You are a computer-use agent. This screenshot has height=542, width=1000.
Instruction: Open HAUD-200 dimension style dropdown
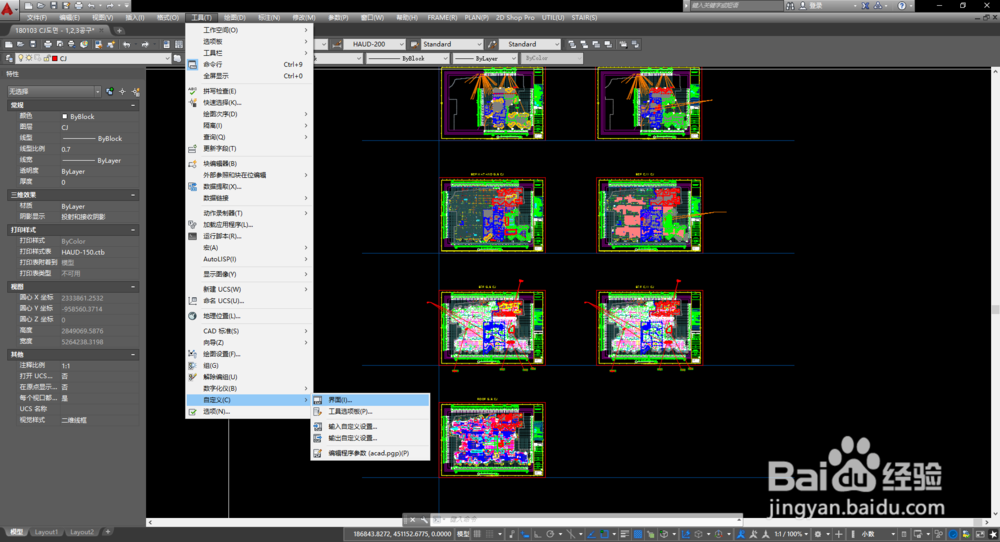tap(376, 44)
